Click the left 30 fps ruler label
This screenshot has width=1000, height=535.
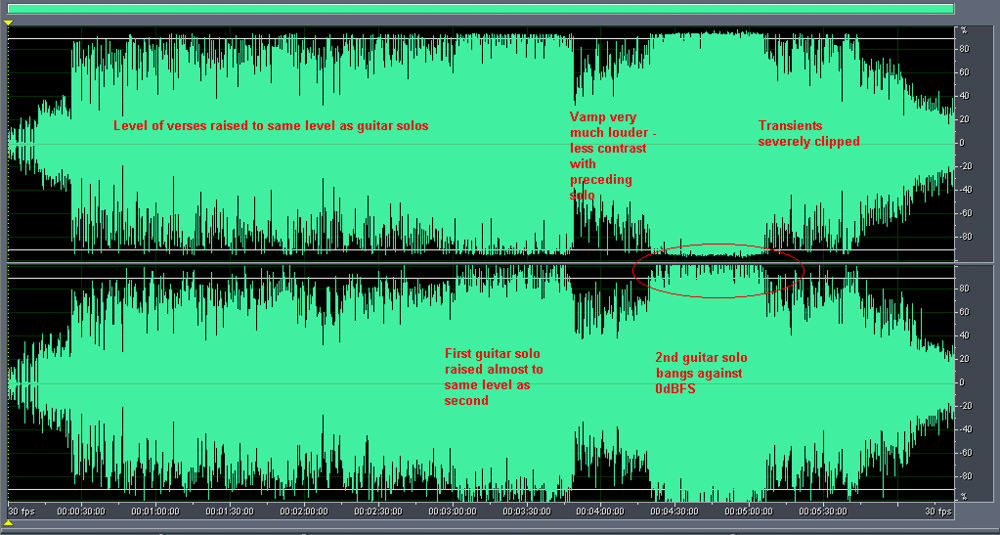click(22, 511)
